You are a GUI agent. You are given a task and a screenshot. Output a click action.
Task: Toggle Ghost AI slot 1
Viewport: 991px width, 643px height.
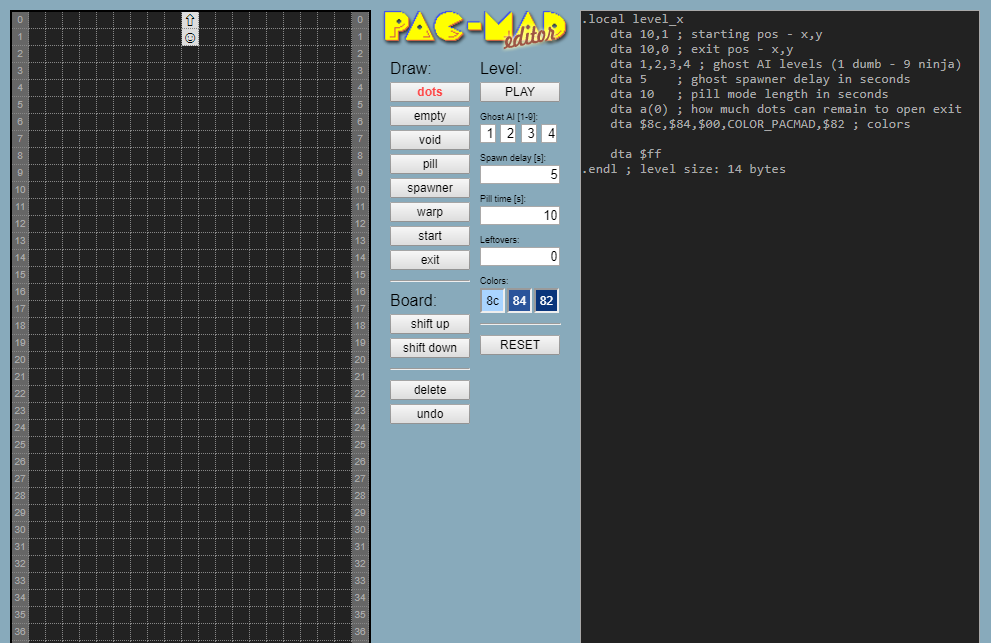489,133
